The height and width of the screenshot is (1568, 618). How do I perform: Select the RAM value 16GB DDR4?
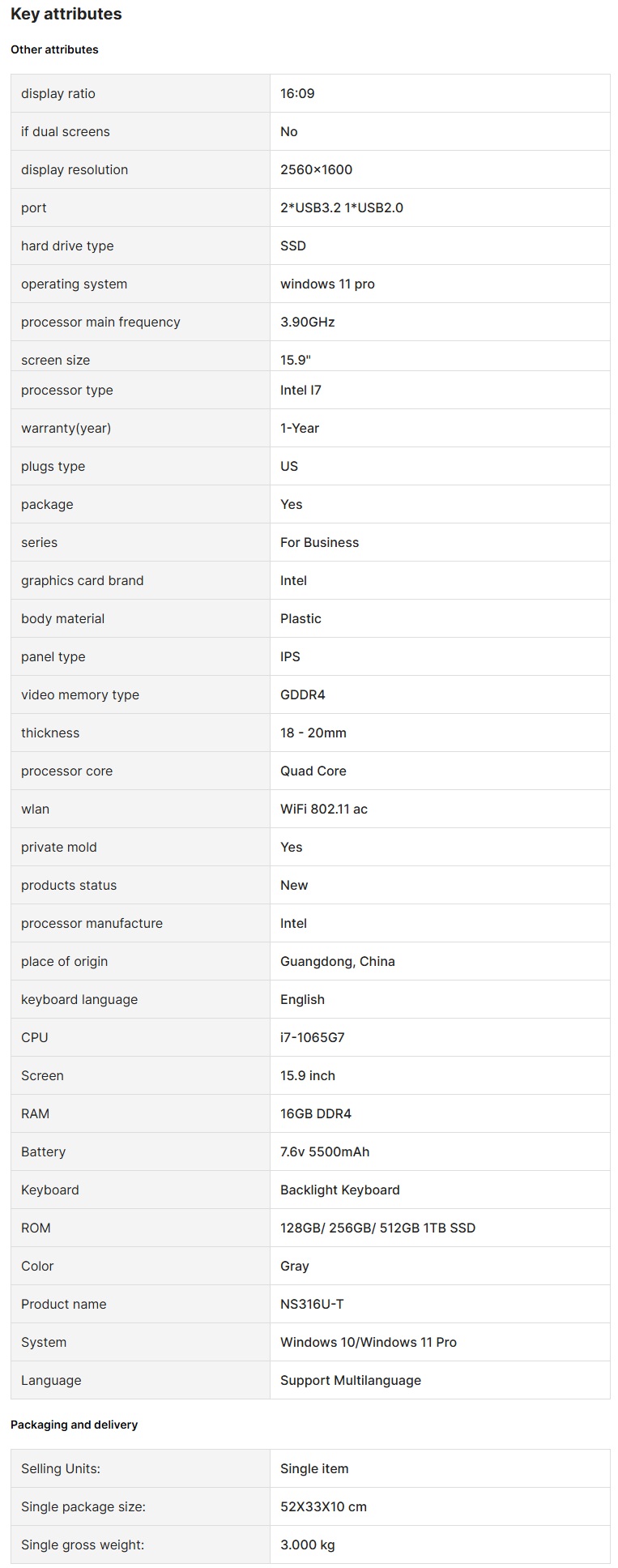pyautogui.click(x=315, y=1113)
